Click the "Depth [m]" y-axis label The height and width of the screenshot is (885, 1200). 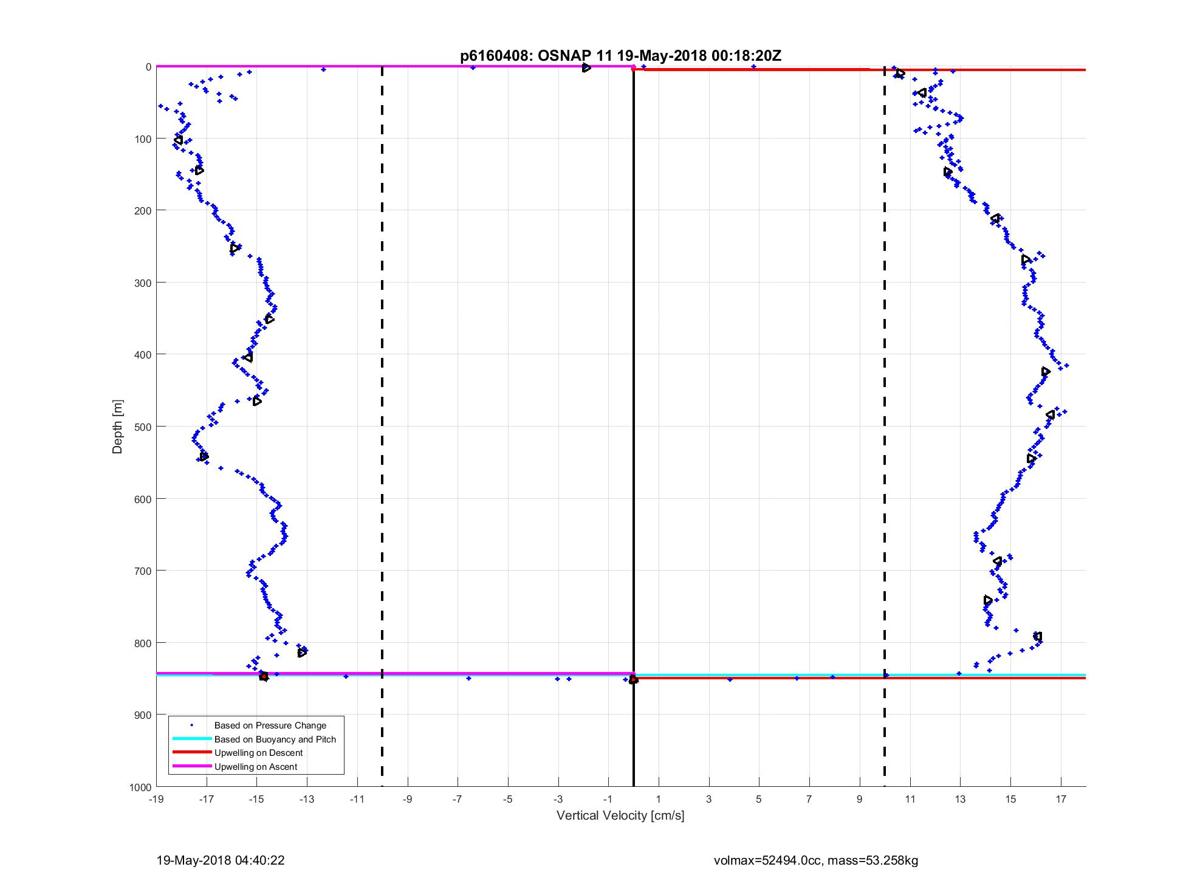(118, 427)
